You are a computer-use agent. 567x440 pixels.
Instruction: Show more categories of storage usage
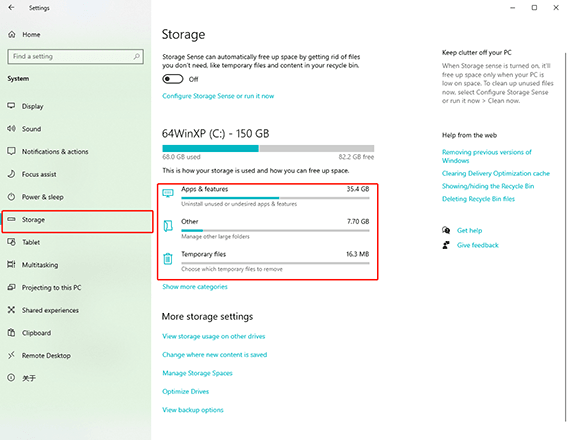[x=195, y=287]
